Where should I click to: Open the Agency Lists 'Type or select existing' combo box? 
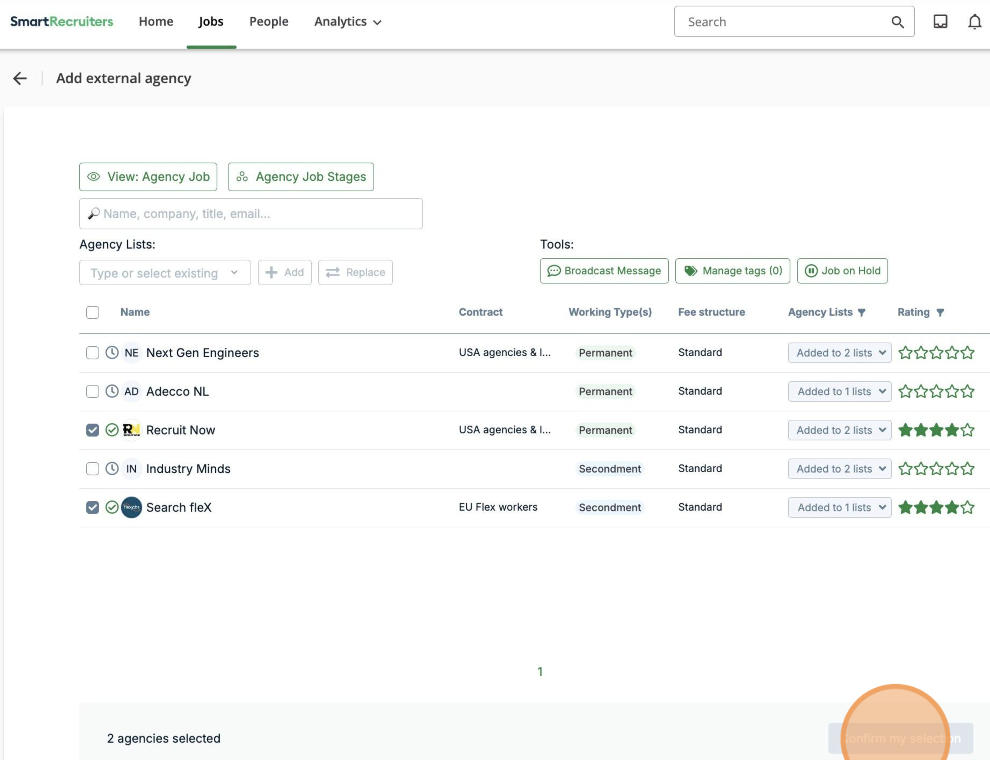tap(165, 273)
